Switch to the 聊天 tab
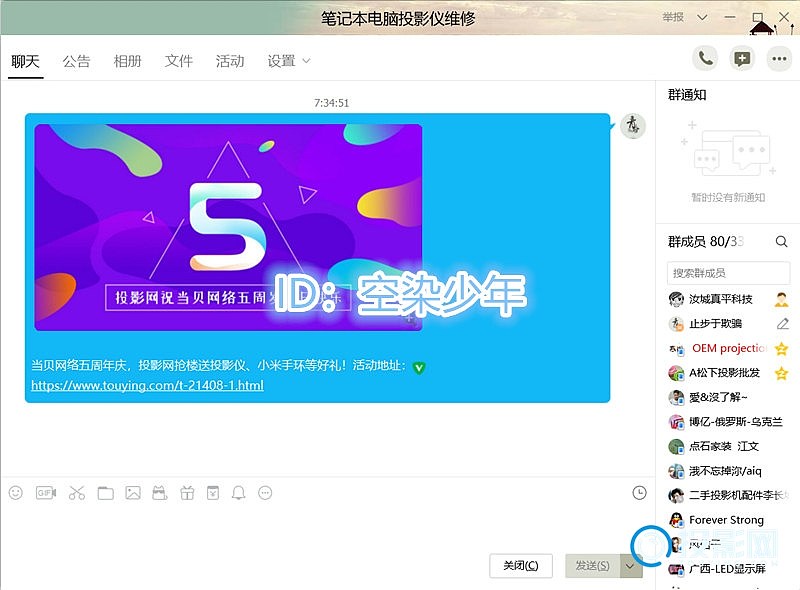Screen dimensions: 800x590 [25, 61]
